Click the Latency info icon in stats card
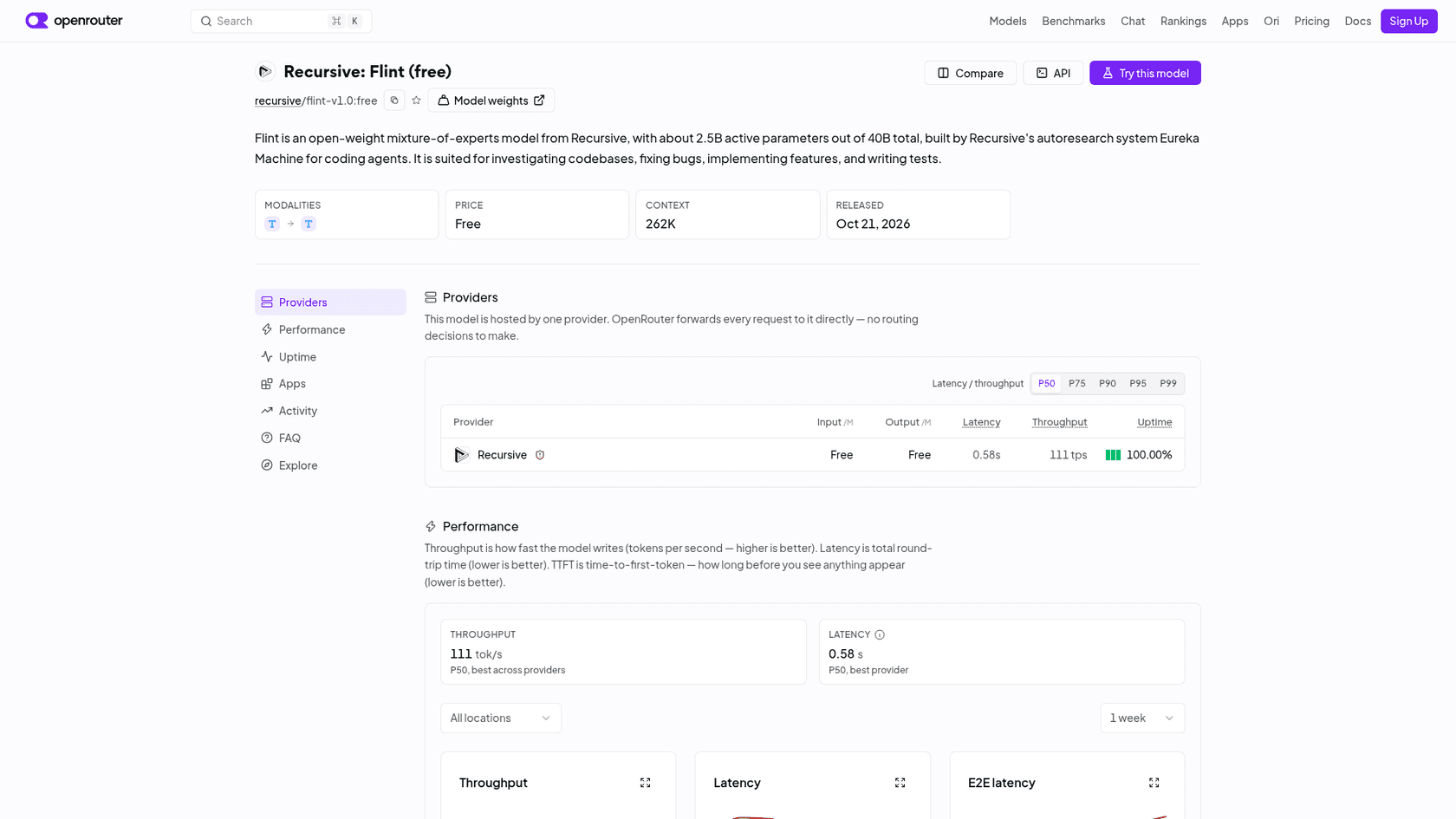The height and width of the screenshot is (819, 1456). pos(880,634)
